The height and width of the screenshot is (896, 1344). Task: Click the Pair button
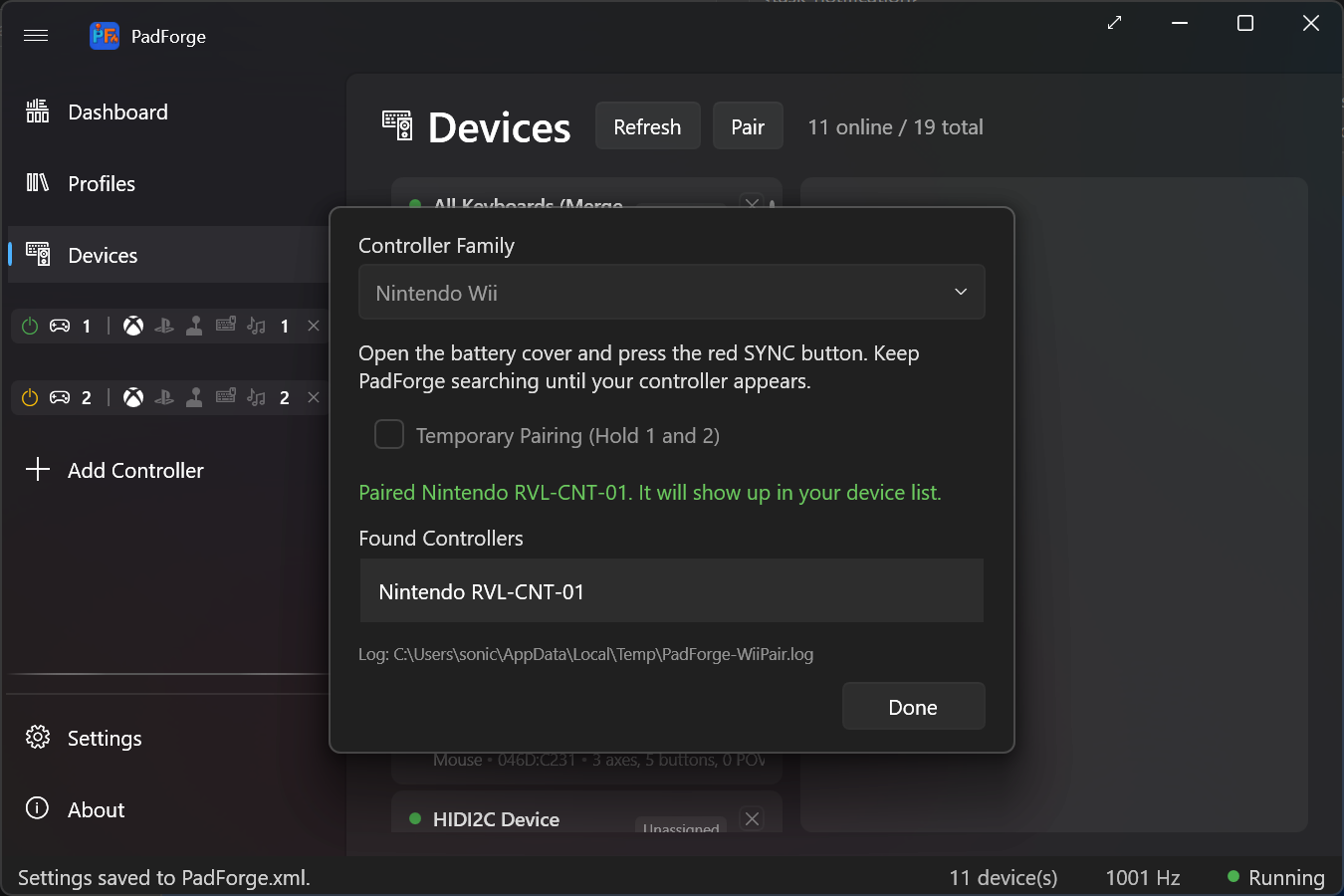748,125
